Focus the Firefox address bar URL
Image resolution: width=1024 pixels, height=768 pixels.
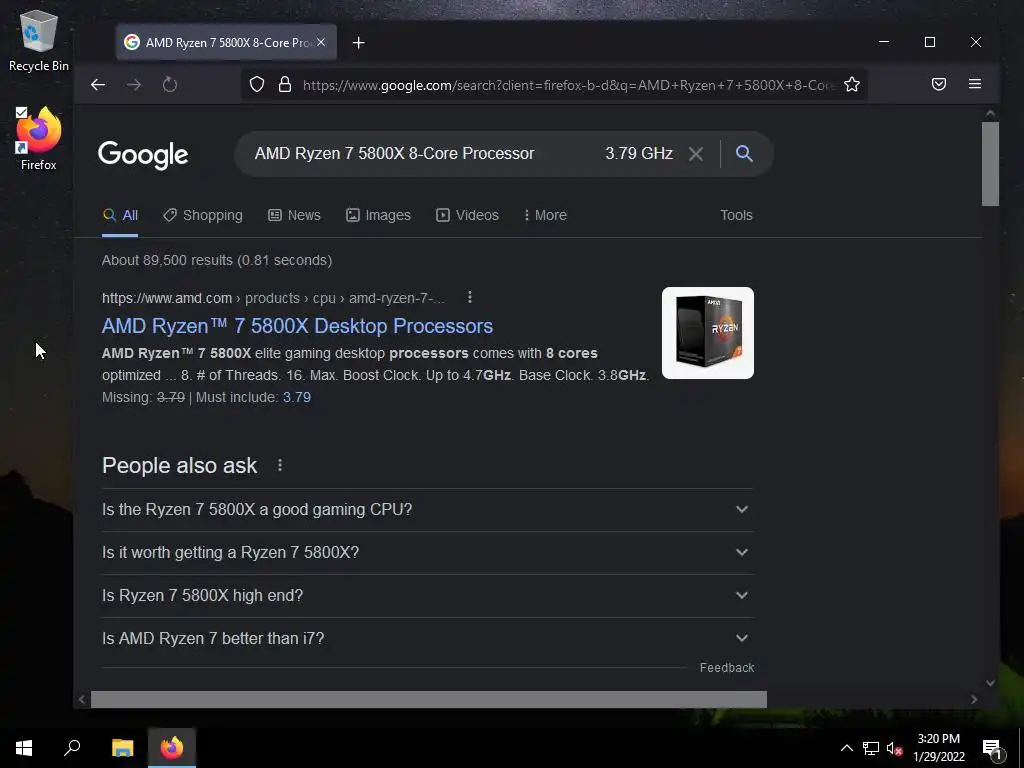(x=568, y=85)
